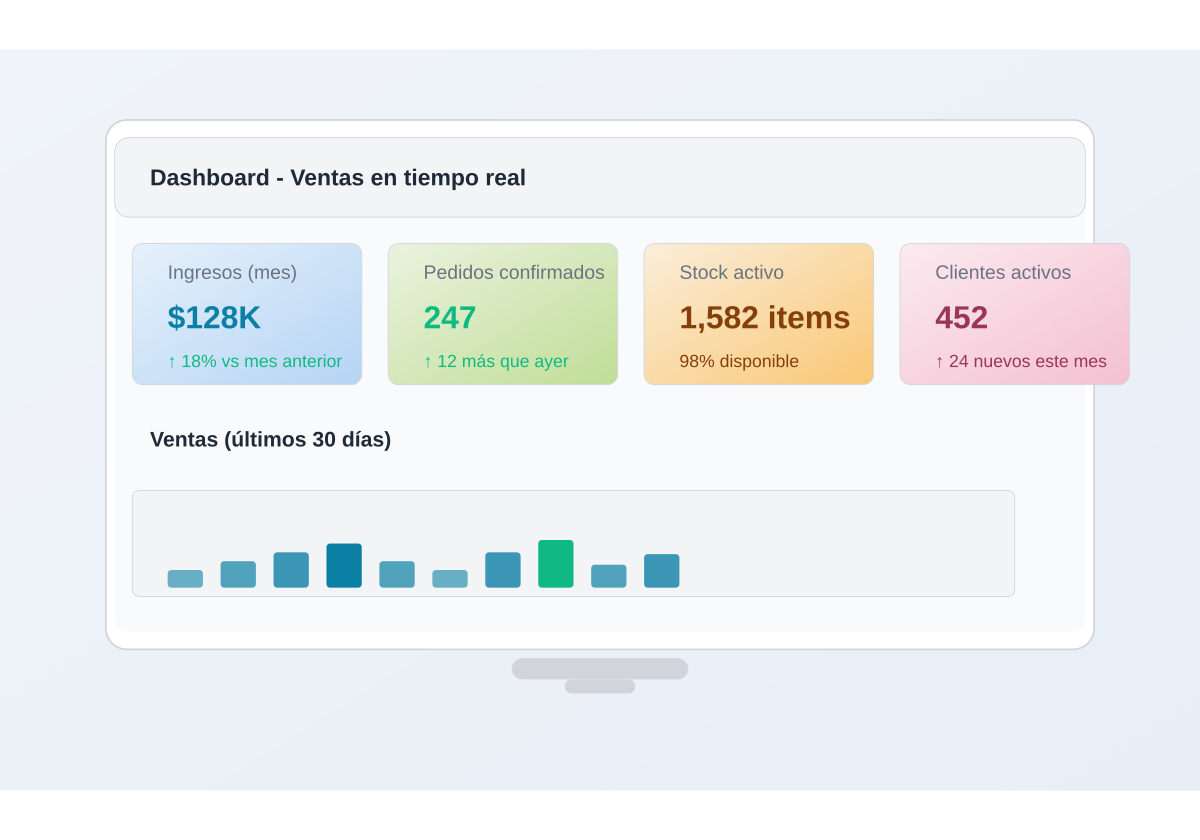Viewport: 1200px width, 840px height.
Task: Select the bar right after the green bar
Action: point(609,576)
